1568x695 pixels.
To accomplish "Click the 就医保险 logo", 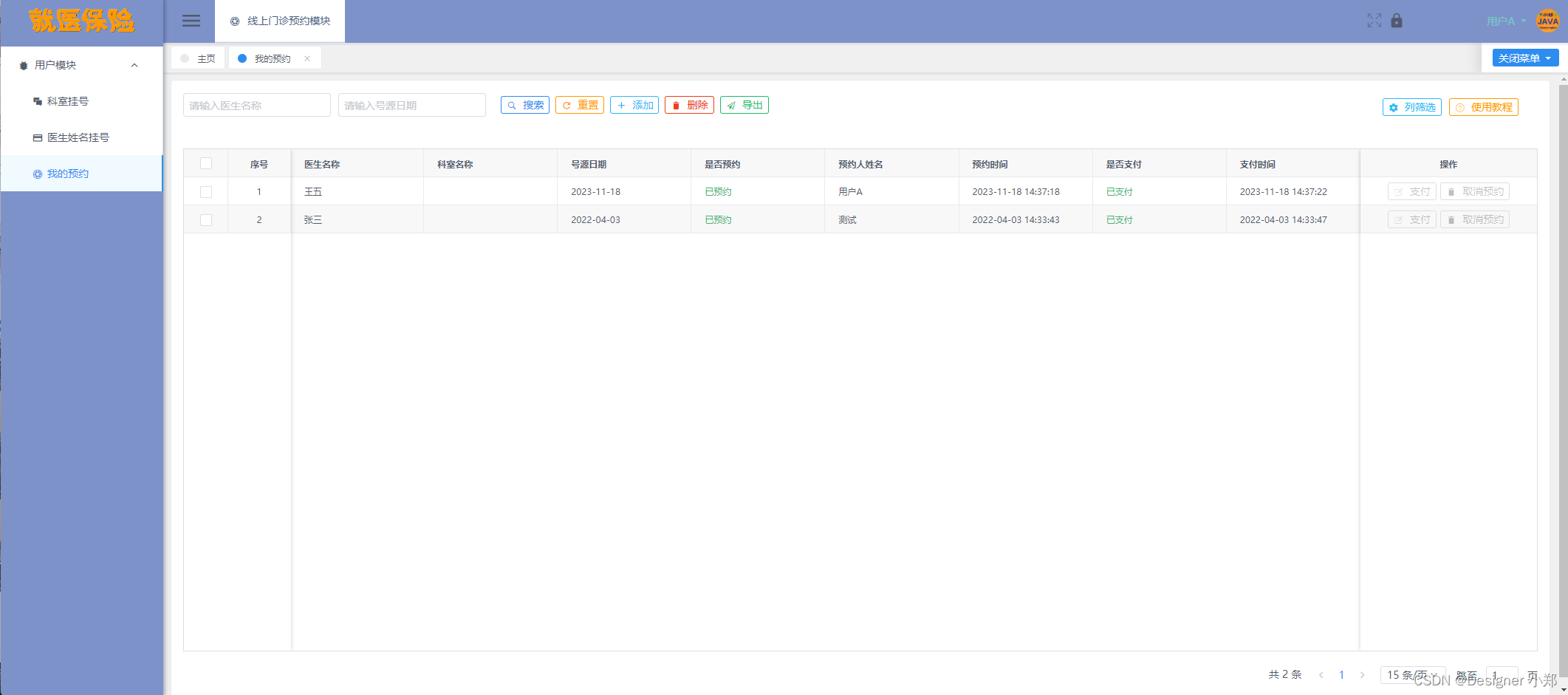I will point(81,21).
